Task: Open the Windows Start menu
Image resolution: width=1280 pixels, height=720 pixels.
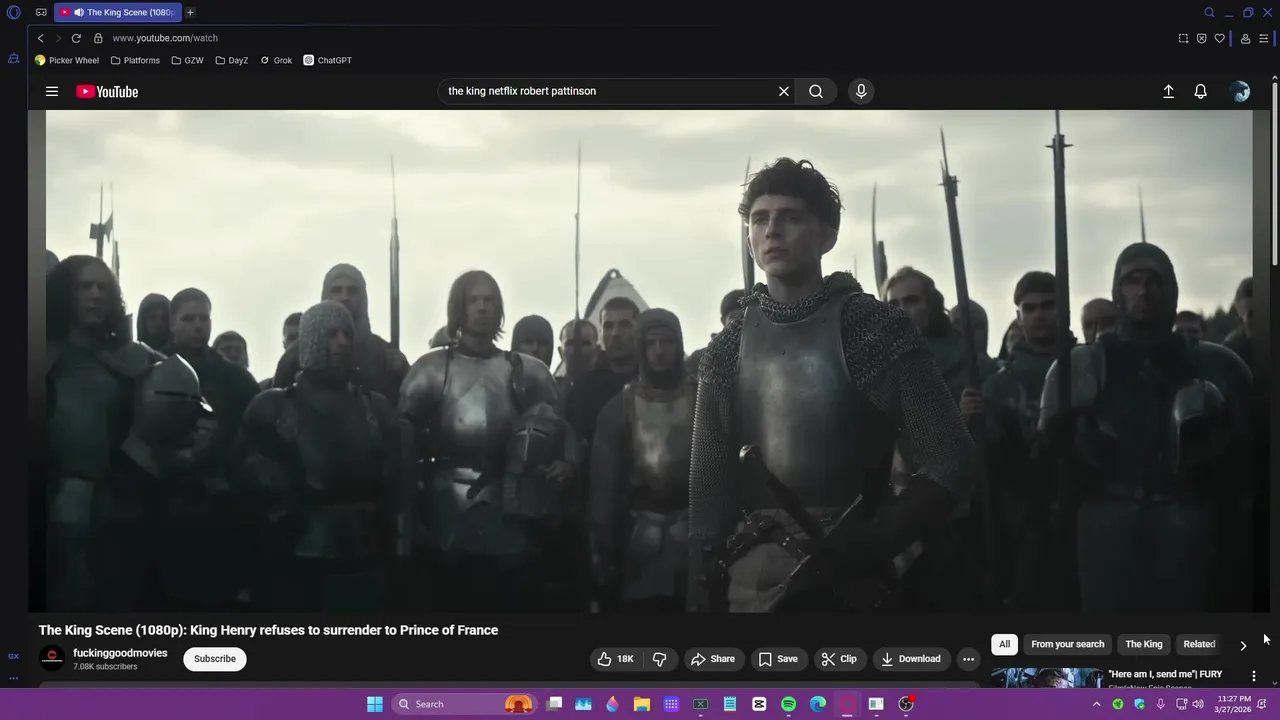Action: [375, 704]
